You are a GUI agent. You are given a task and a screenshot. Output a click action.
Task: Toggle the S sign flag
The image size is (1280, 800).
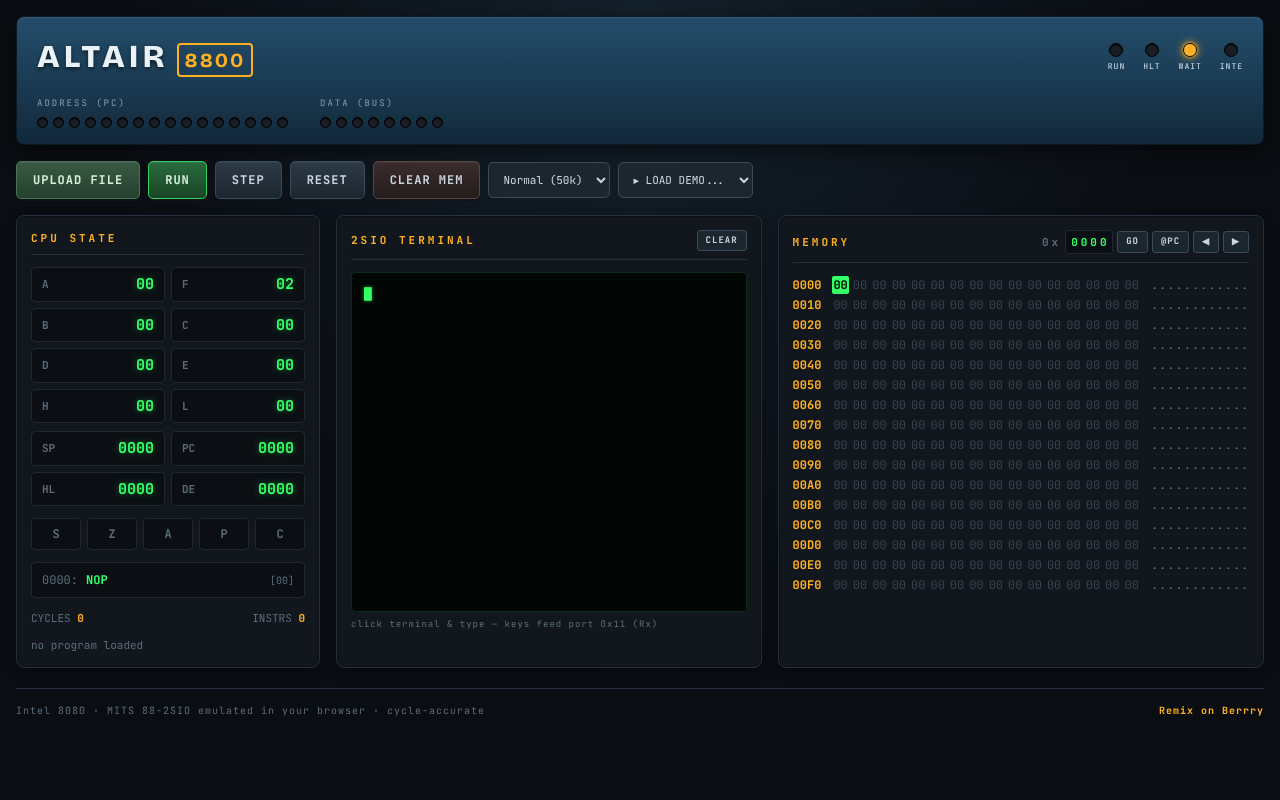point(56,534)
